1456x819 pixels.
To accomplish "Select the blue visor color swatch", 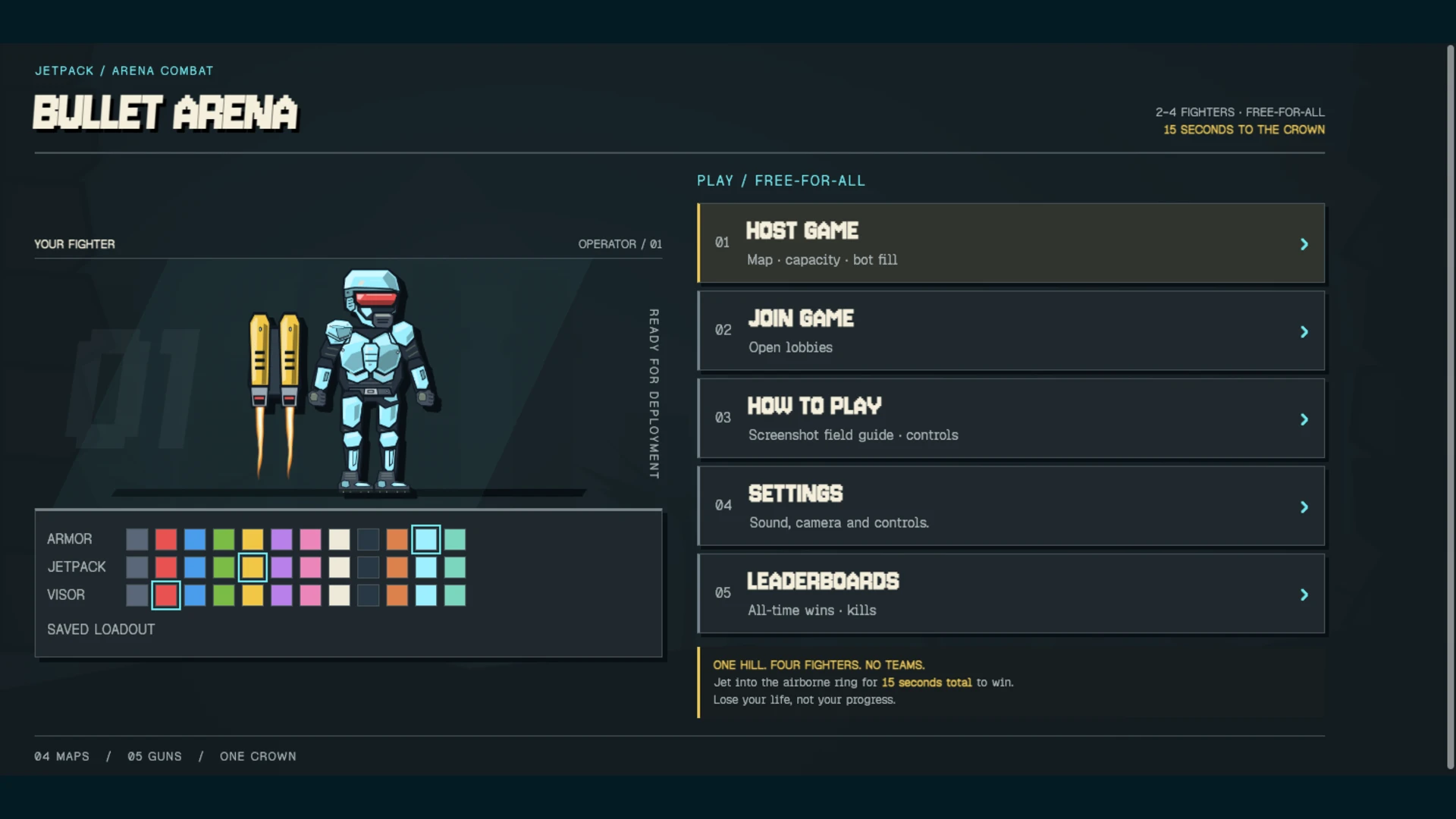I will (195, 595).
